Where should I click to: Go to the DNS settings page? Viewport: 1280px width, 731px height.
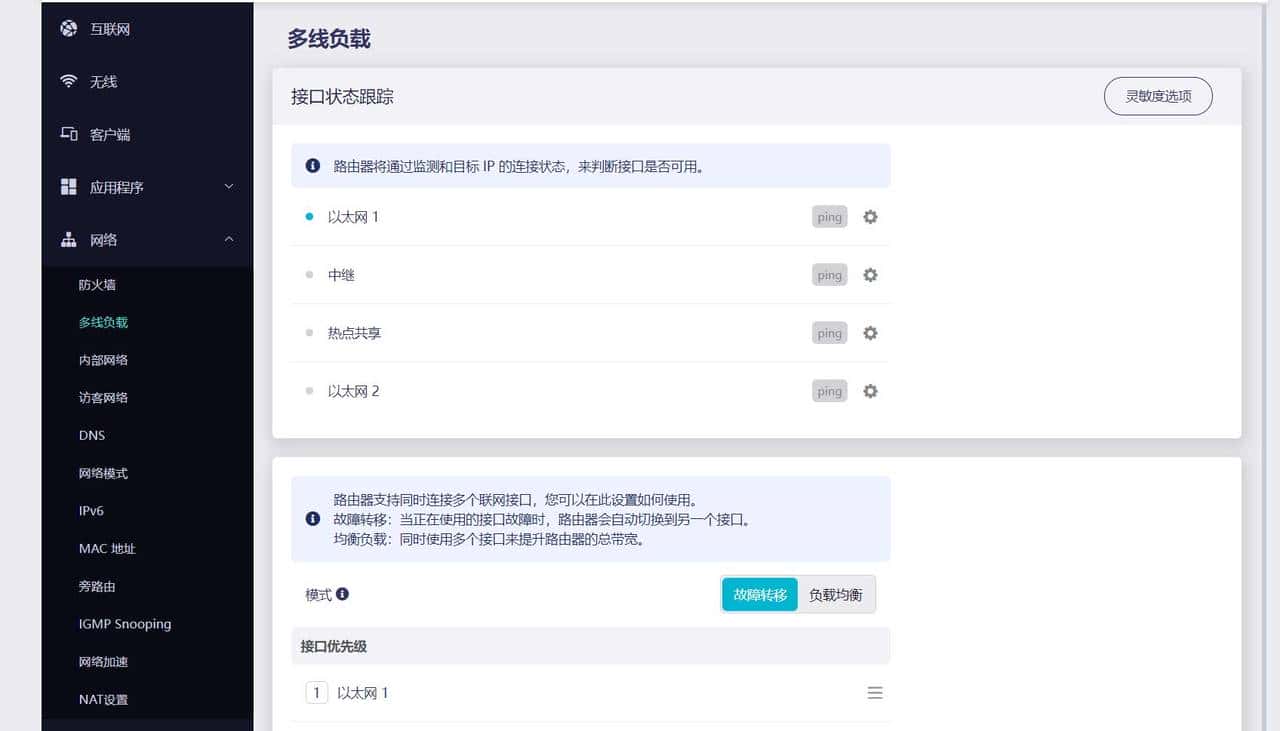pos(91,435)
